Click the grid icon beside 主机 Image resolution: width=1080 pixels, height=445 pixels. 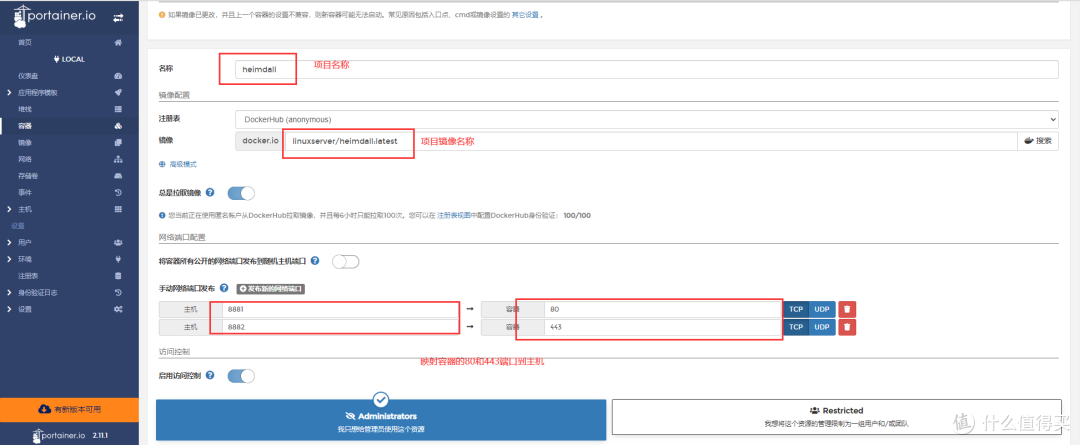coord(118,209)
